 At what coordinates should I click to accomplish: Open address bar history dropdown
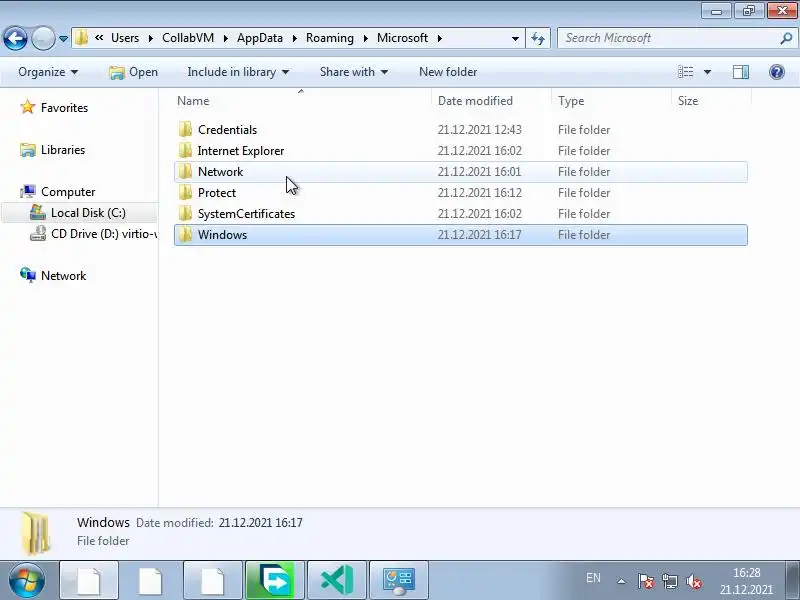[515, 38]
